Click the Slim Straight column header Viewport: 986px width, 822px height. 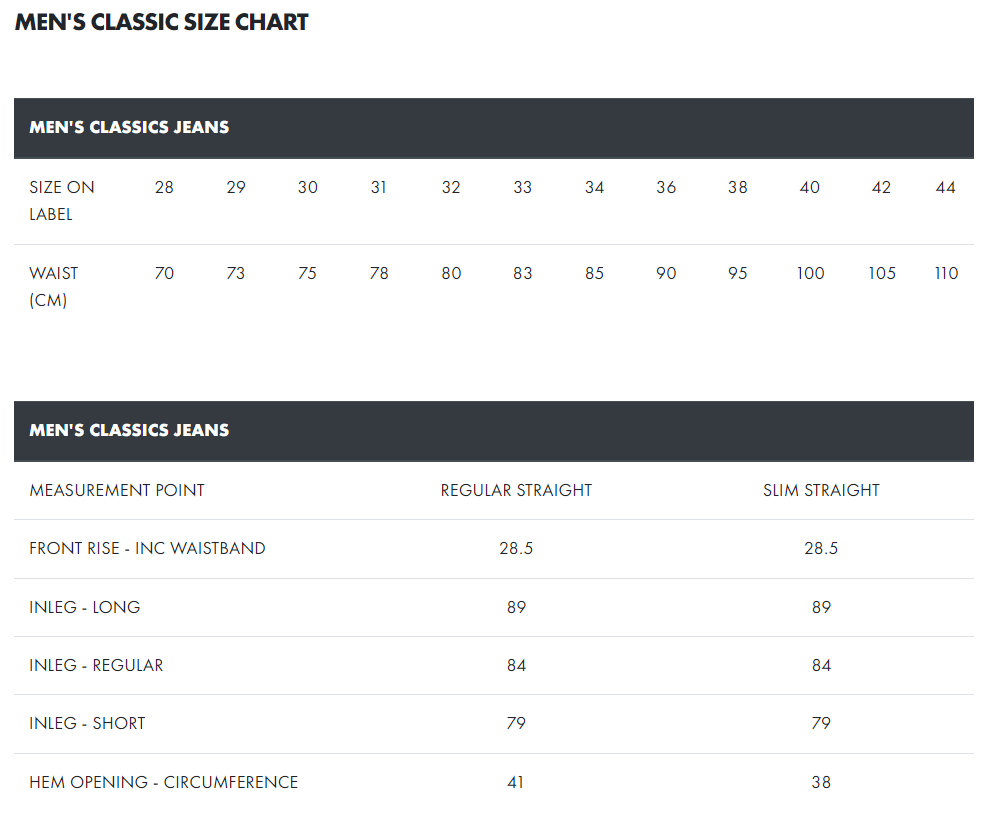(x=821, y=490)
